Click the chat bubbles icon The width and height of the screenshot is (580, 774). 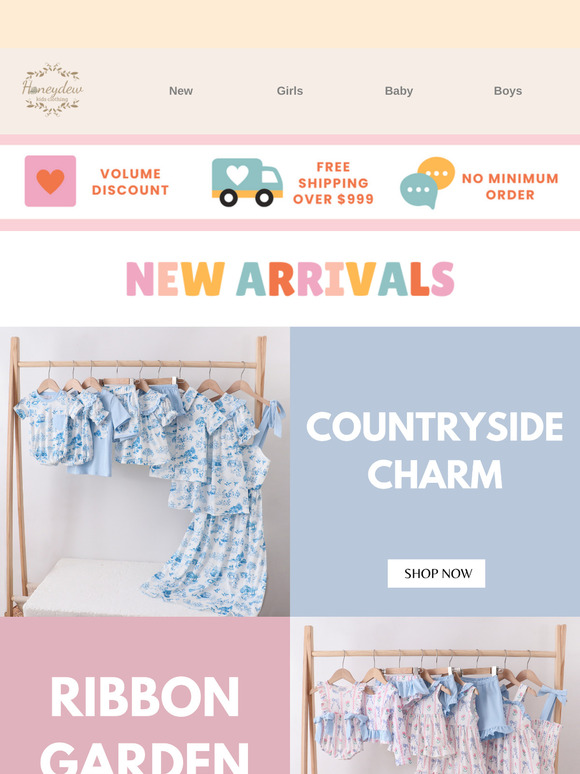(x=427, y=183)
